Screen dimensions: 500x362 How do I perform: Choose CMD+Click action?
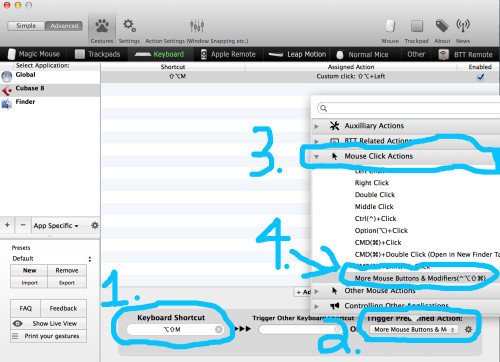tap(378, 243)
